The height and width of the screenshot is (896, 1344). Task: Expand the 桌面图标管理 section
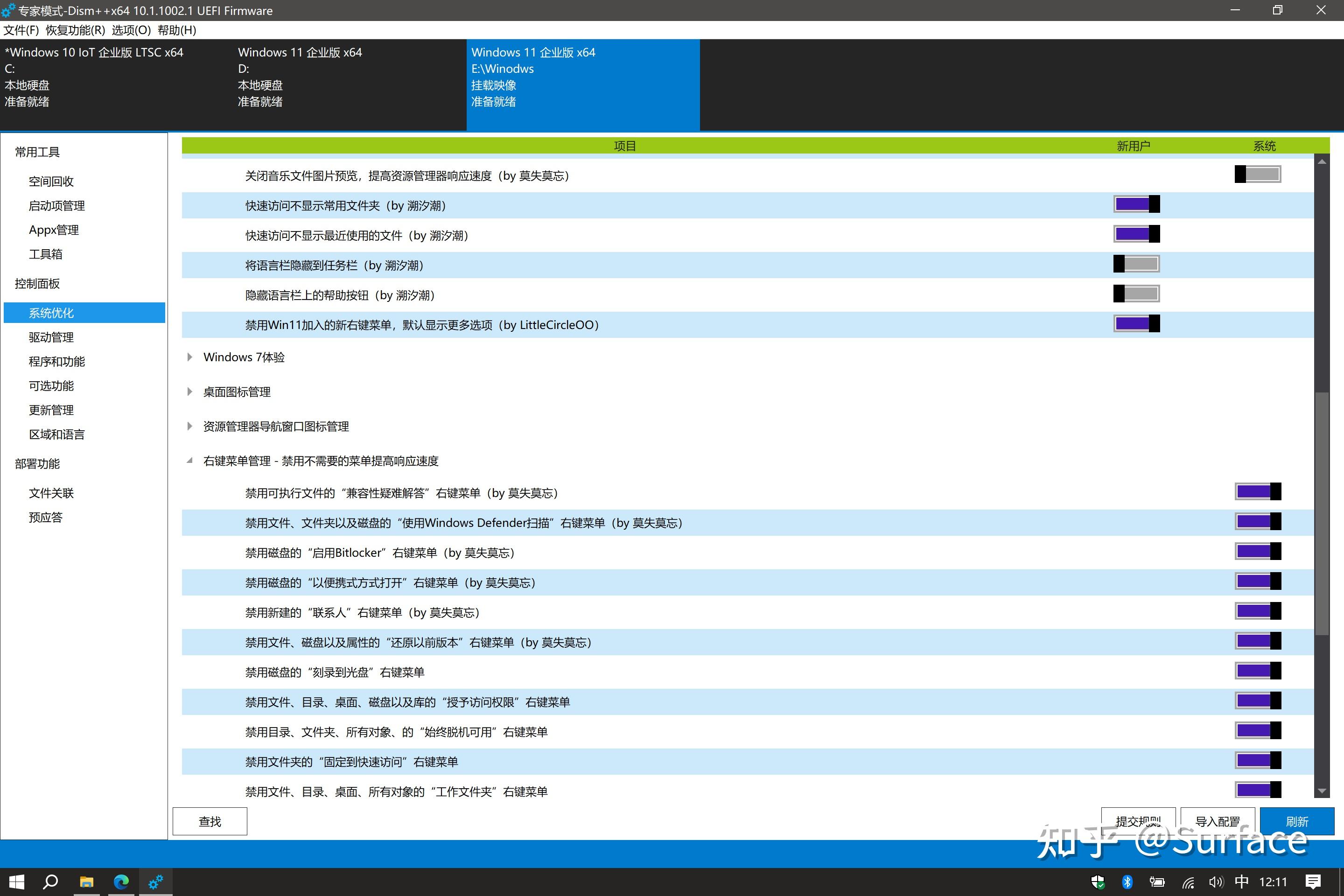pos(190,392)
